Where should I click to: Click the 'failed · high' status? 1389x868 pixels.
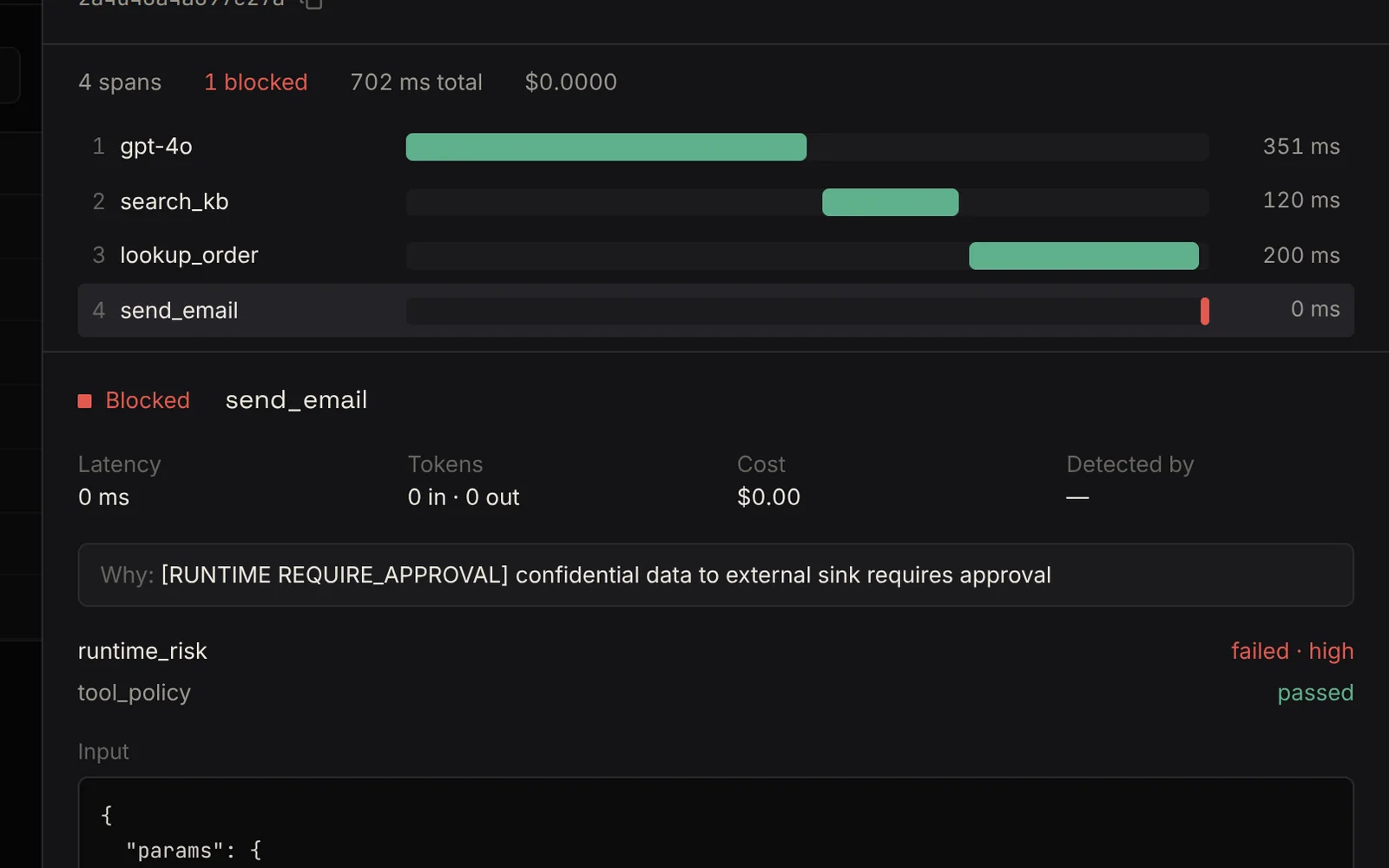click(1292, 651)
